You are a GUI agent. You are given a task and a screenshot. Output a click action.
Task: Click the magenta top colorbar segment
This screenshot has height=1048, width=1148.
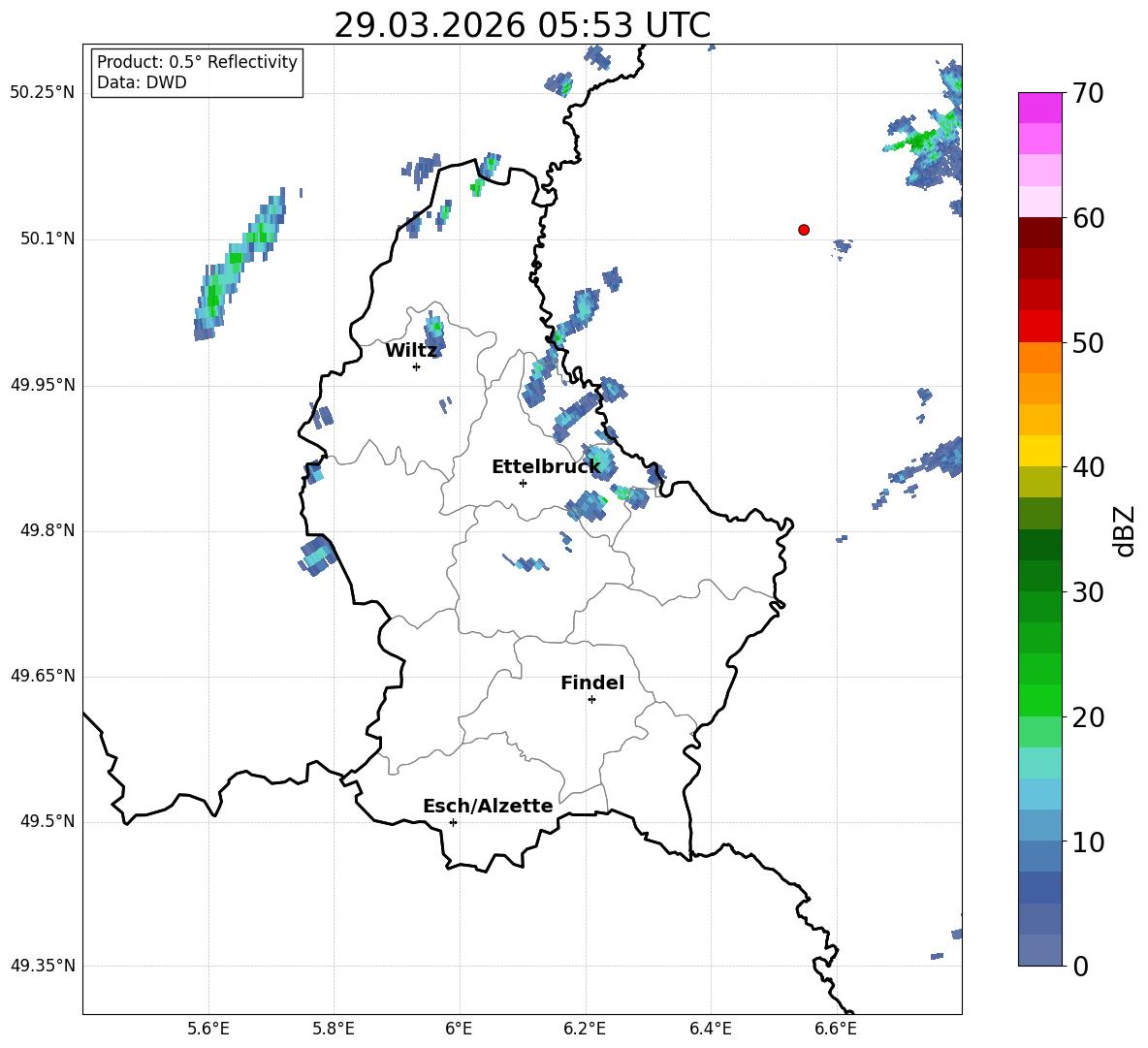coord(1039,108)
